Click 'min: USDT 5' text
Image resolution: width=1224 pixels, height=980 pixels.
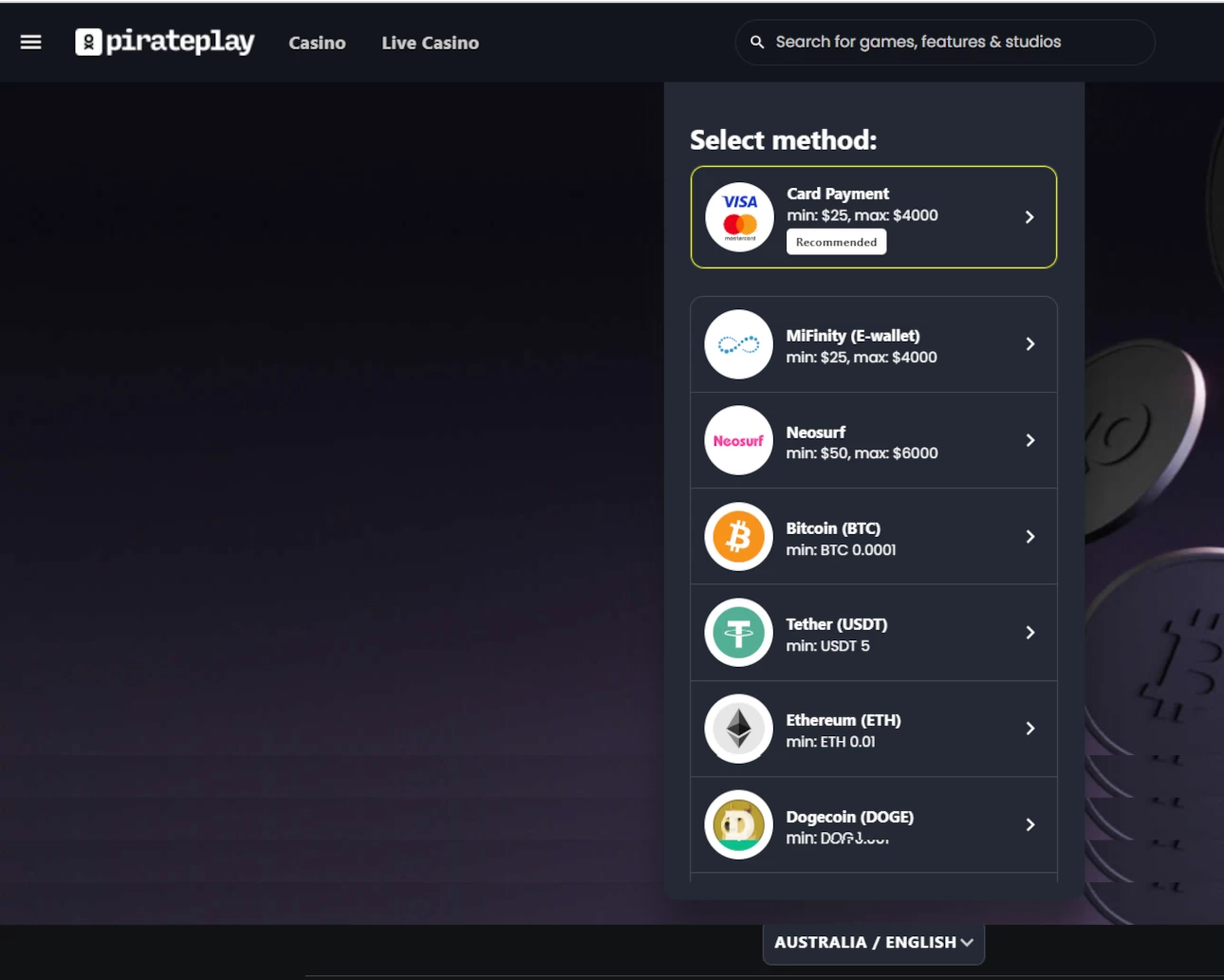[x=827, y=646]
